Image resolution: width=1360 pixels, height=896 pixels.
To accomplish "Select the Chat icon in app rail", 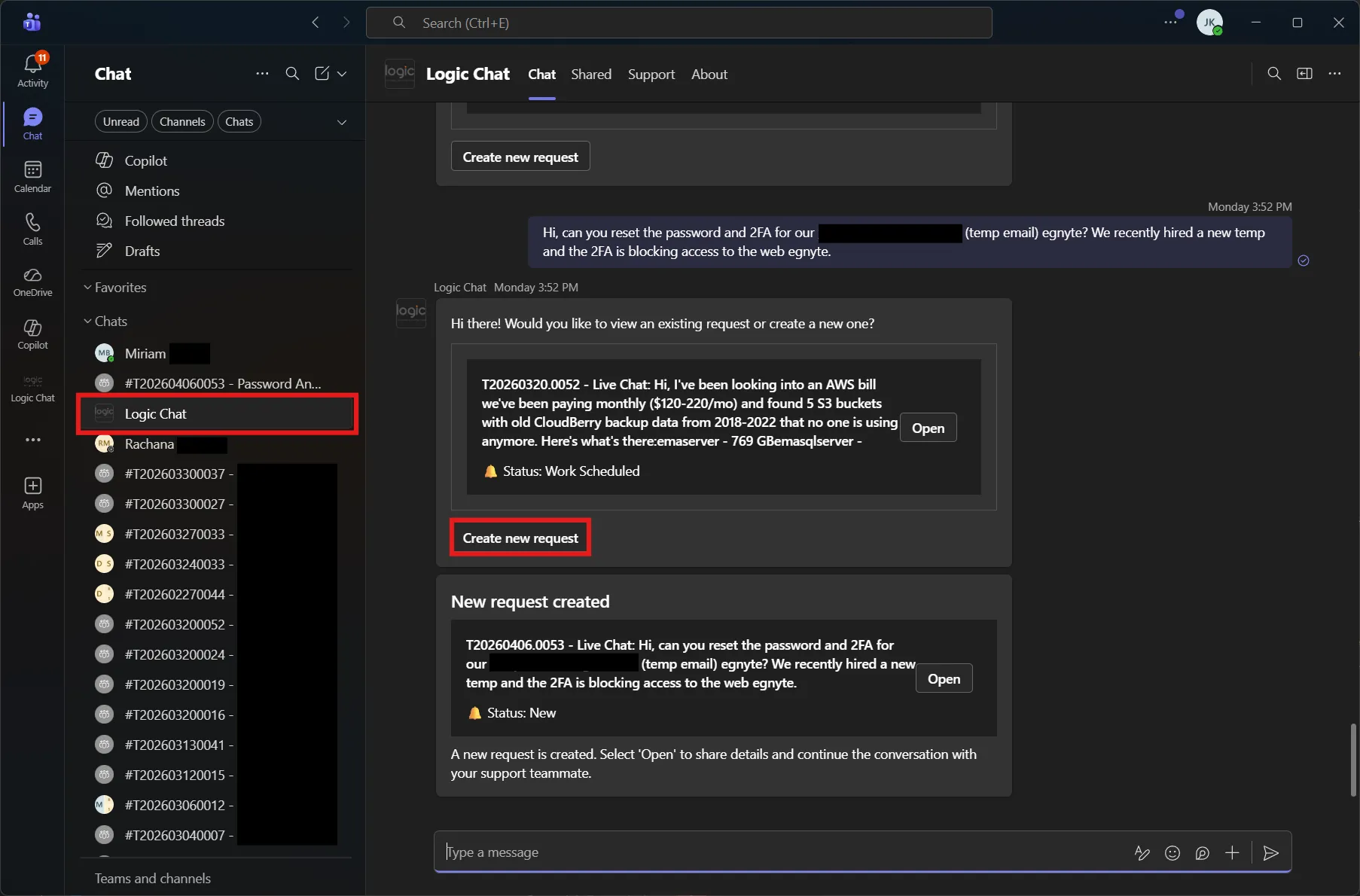I will click(32, 124).
